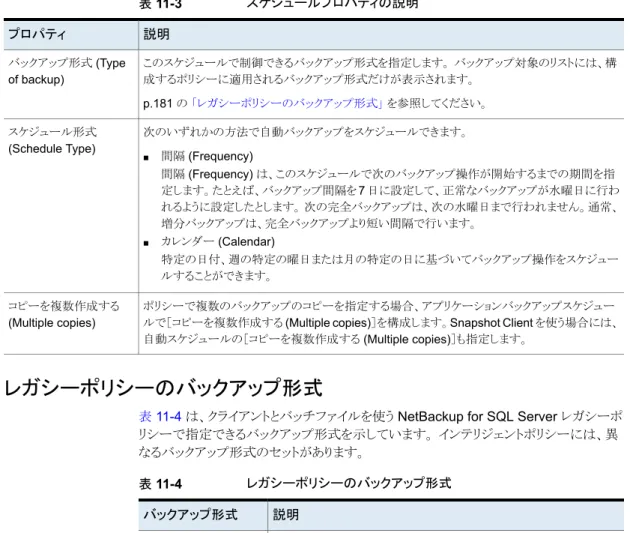Click the レガシーポリシーのバックアップ形式 section heading
The width and height of the screenshot is (630, 533).
[x=163, y=388]
